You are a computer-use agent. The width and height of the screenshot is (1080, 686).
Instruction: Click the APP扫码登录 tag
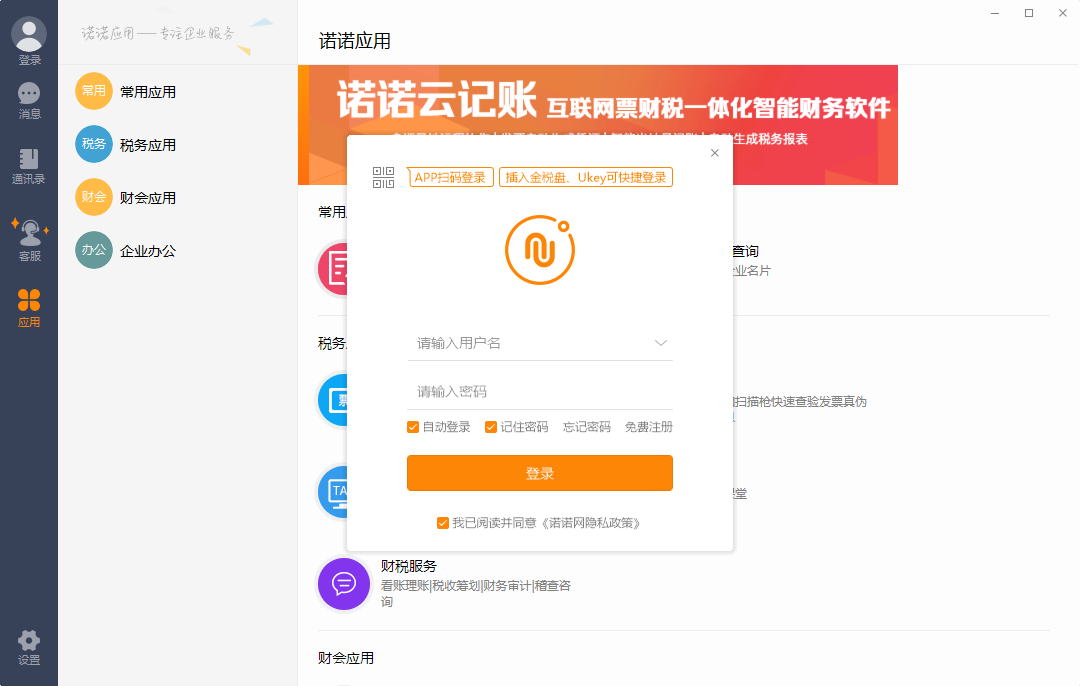[x=450, y=177]
